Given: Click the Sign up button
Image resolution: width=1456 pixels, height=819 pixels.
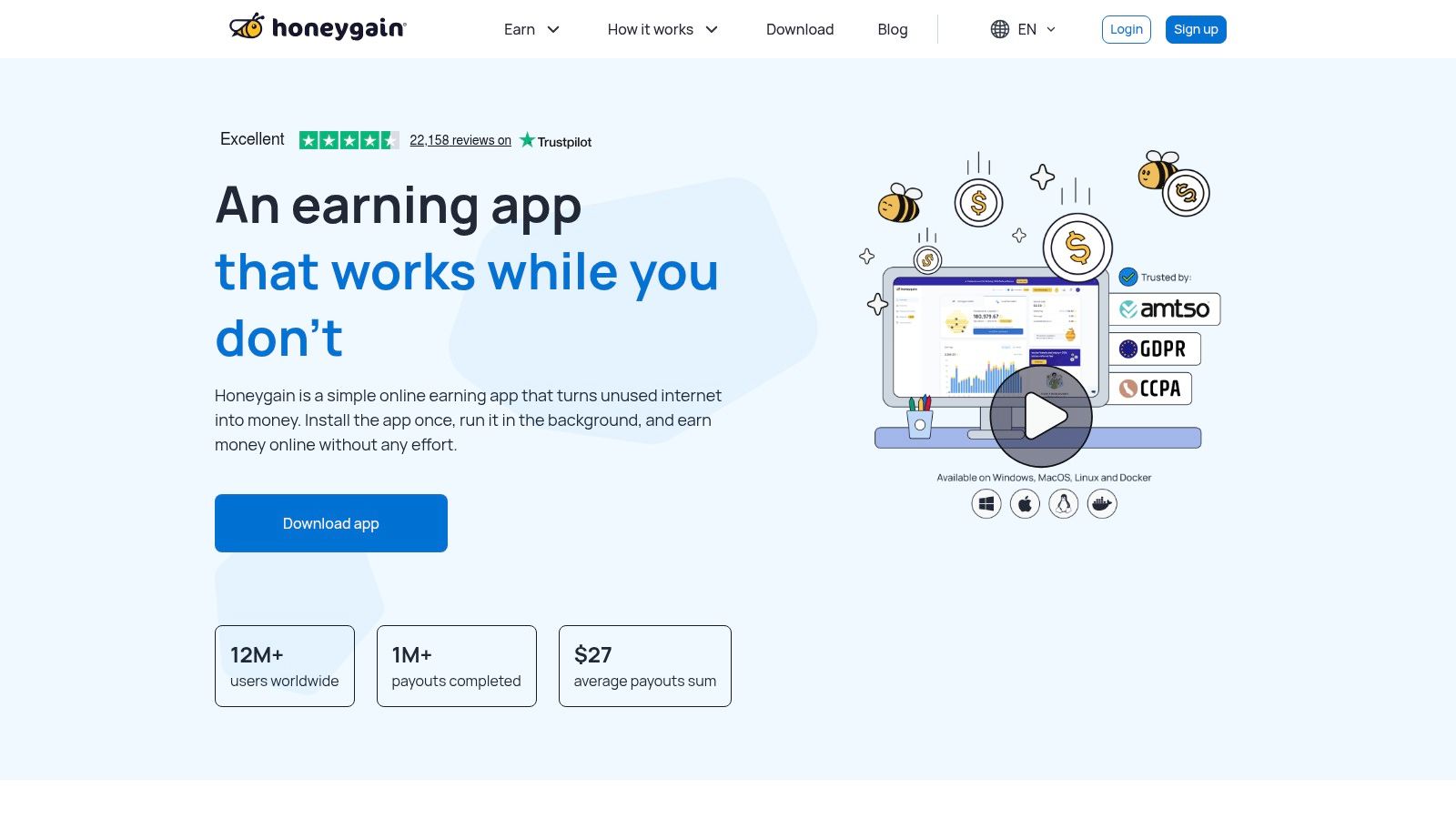Looking at the screenshot, I should pyautogui.click(x=1196, y=29).
